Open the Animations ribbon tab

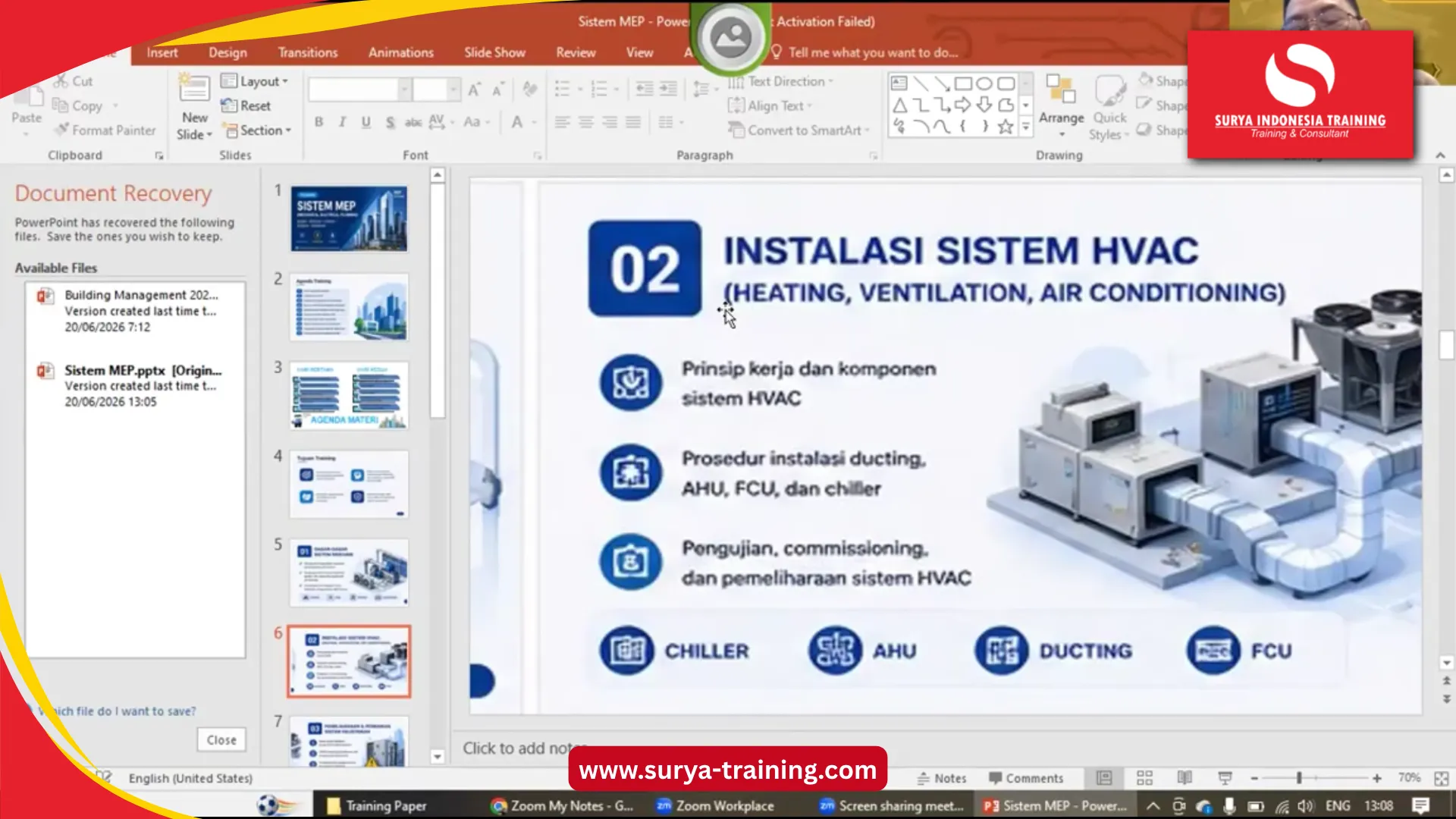[x=401, y=52]
